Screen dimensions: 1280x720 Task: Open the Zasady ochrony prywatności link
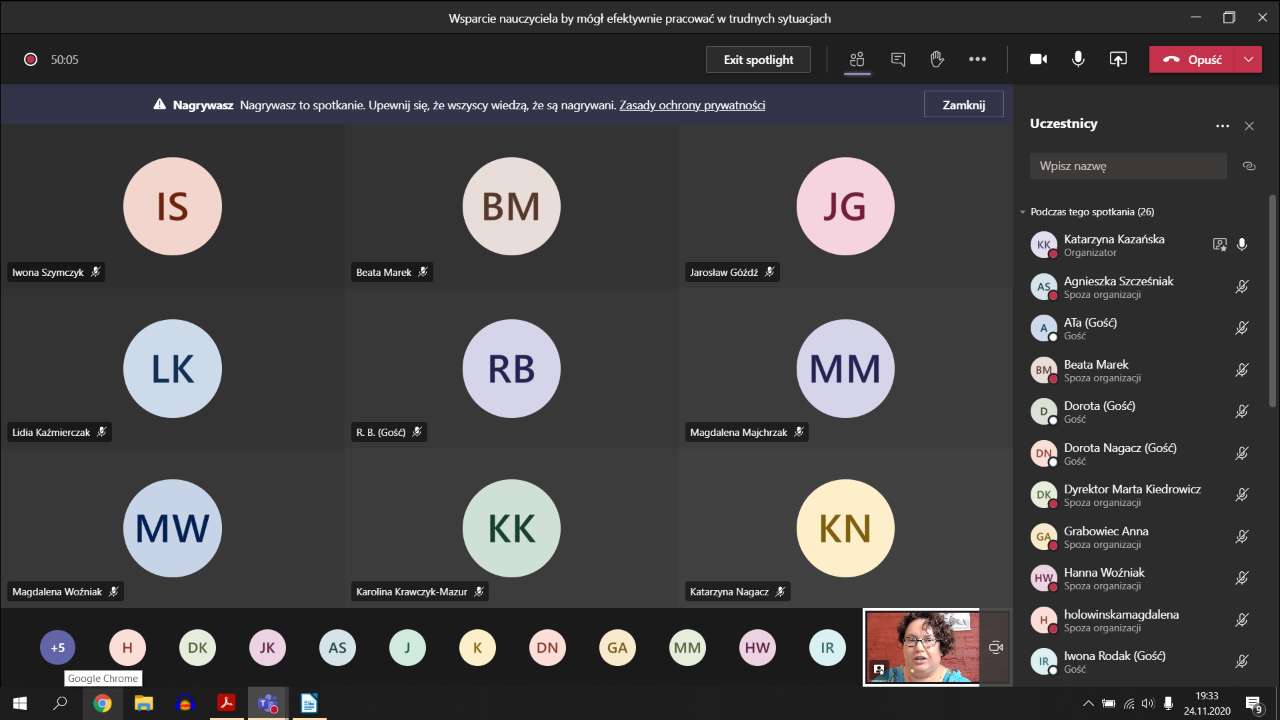coord(692,105)
